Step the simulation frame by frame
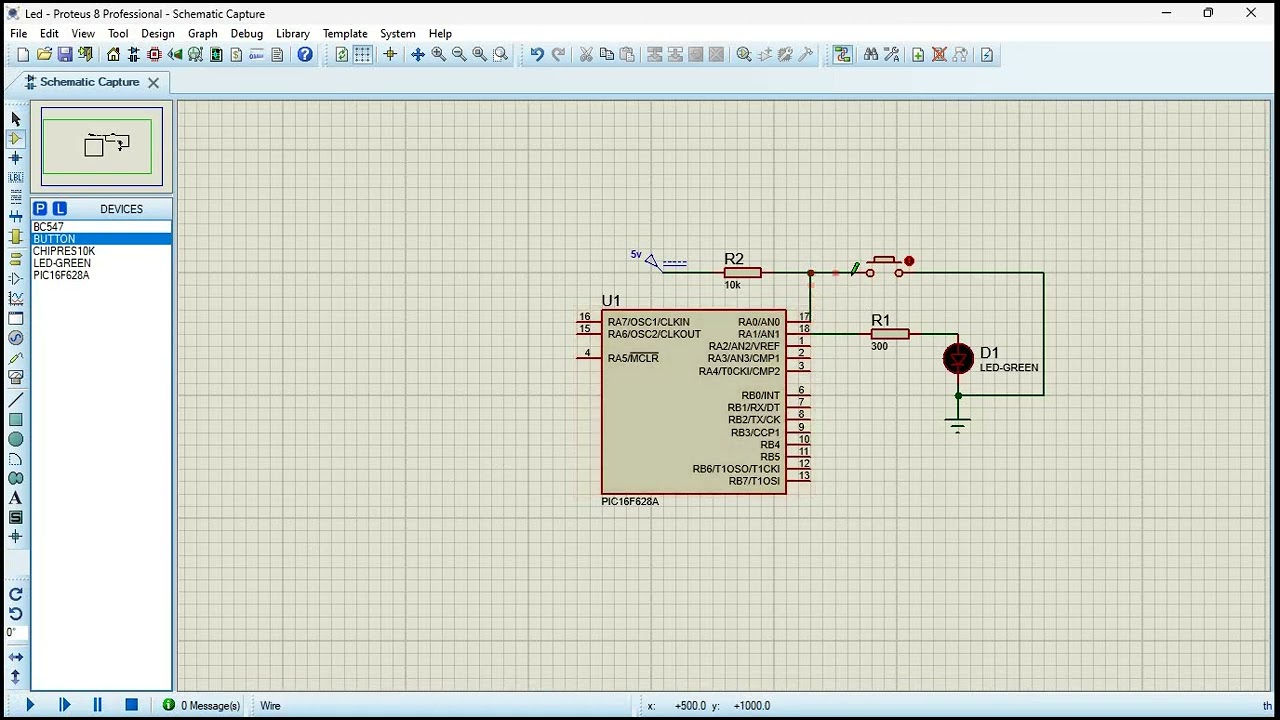This screenshot has height=720, width=1280. 65,705
